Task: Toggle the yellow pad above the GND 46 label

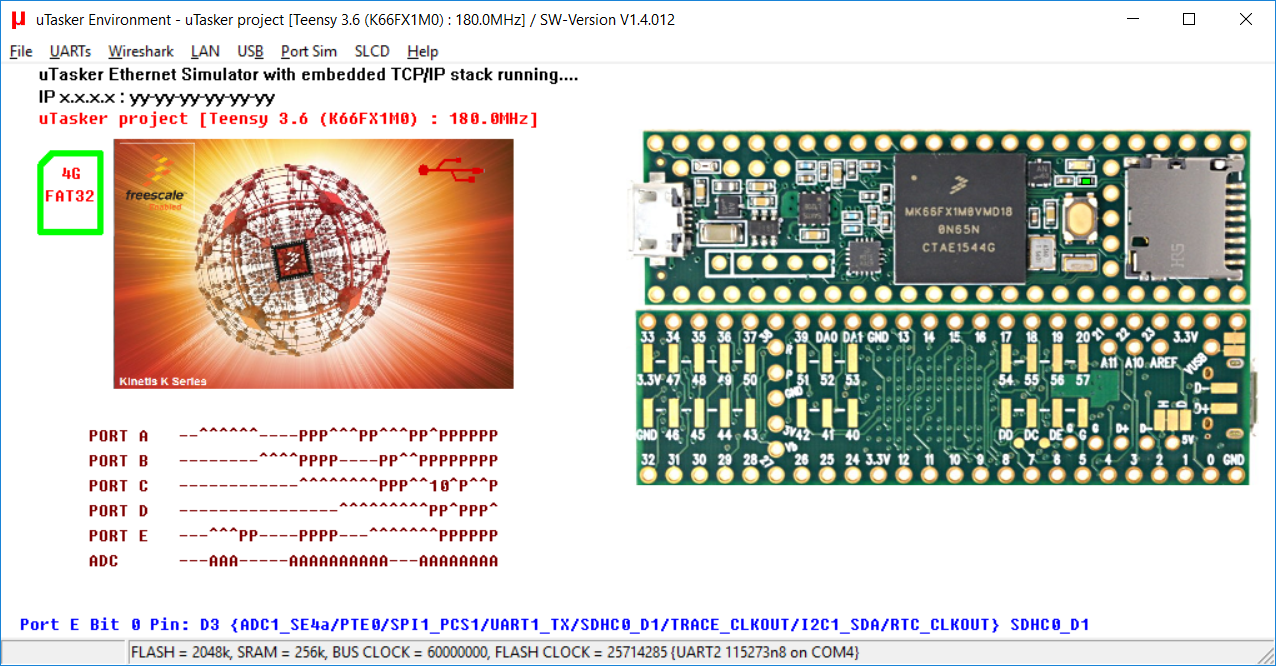Action: pyautogui.click(x=649, y=412)
